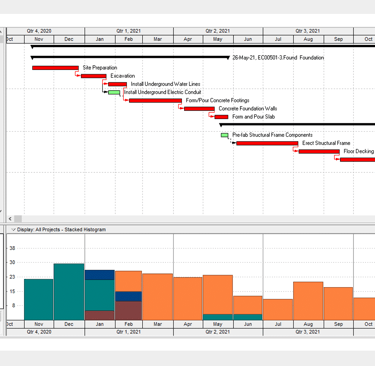
Task: Click the Form and Pour Slab label
Action: coord(253,117)
